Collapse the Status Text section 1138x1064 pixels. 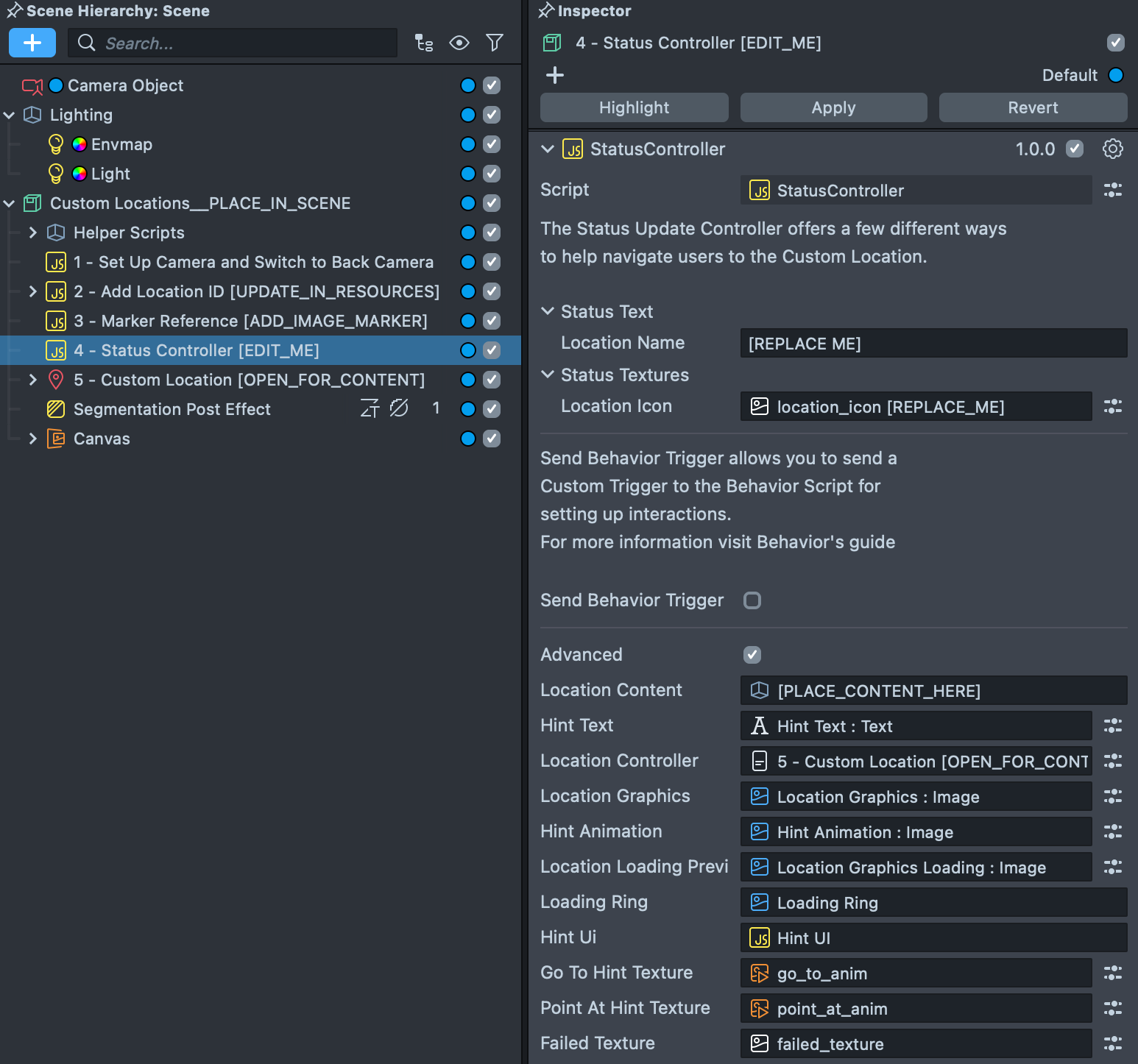548,311
